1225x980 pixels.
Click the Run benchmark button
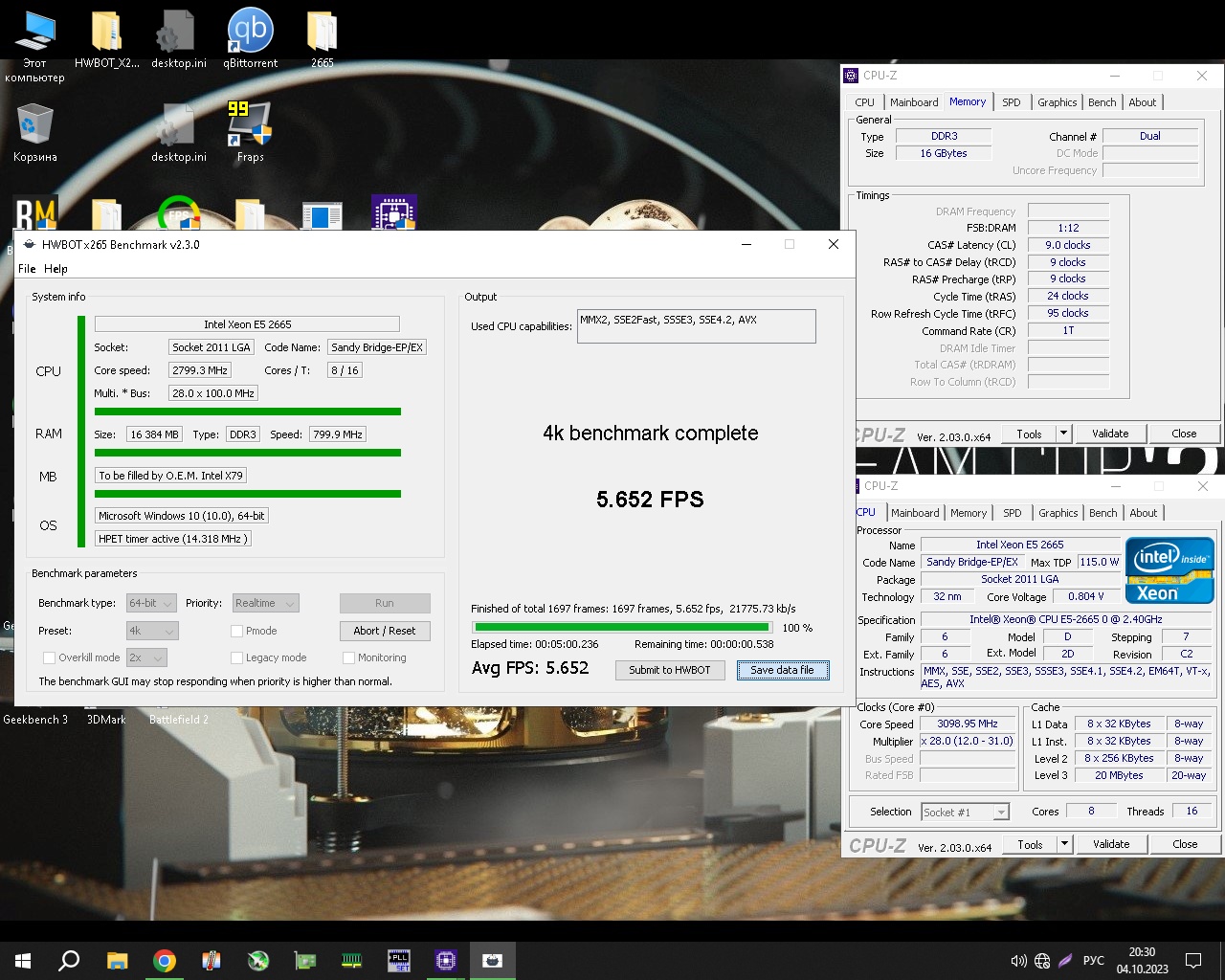[x=385, y=603]
